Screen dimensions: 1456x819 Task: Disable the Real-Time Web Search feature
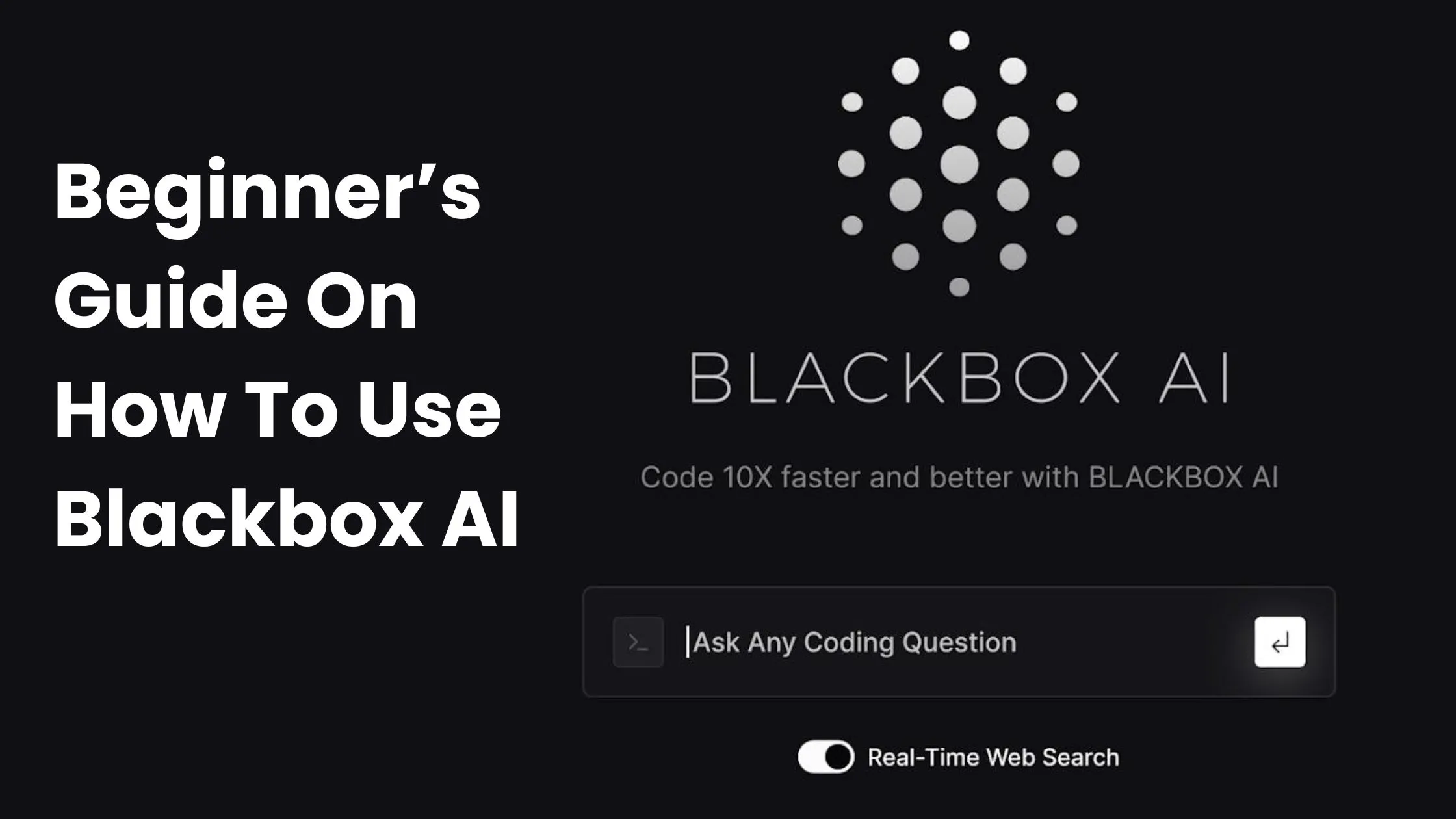(825, 757)
